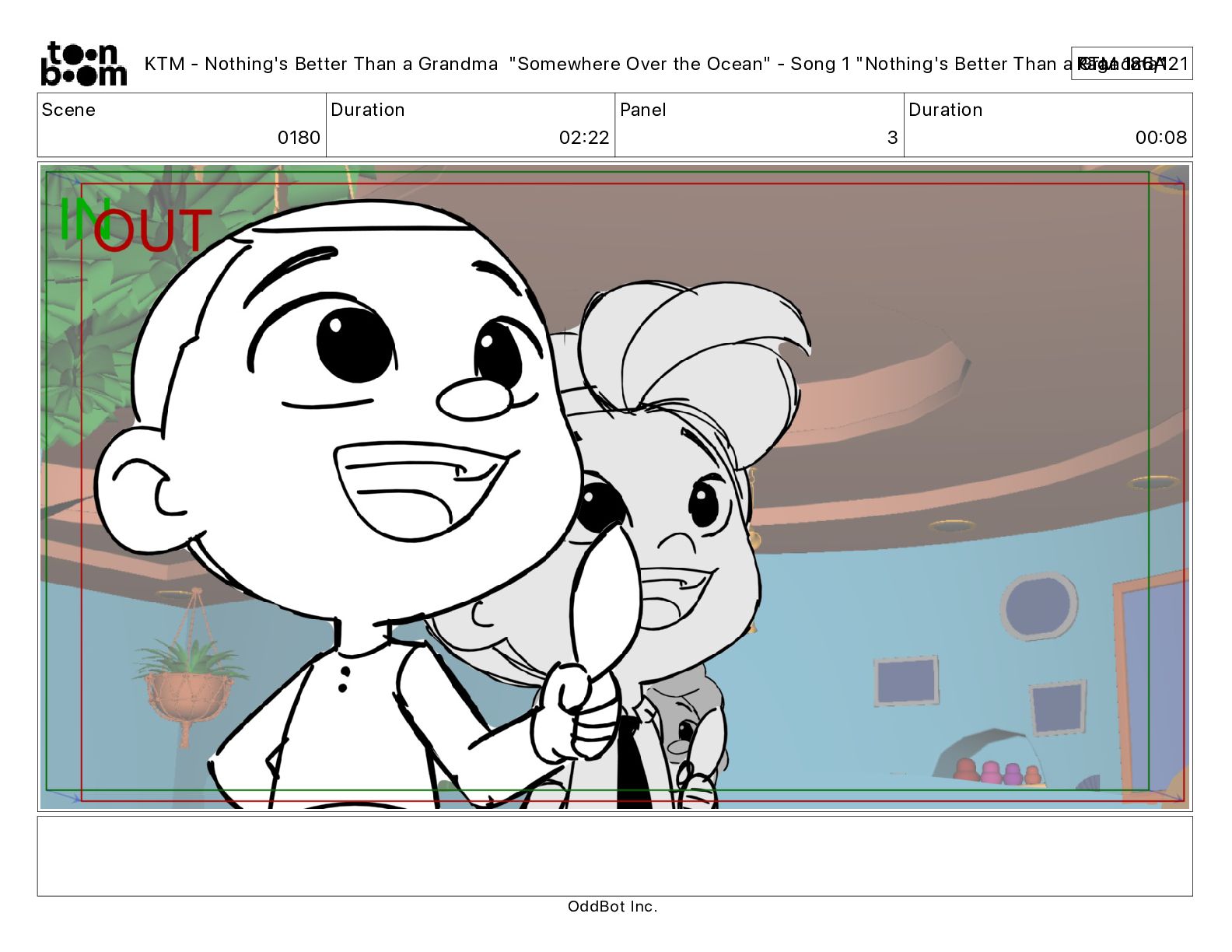The width and height of the screenshot is (1232, 952).
Task: Select the panel duration 00:08
Action: coord(1161,138)
